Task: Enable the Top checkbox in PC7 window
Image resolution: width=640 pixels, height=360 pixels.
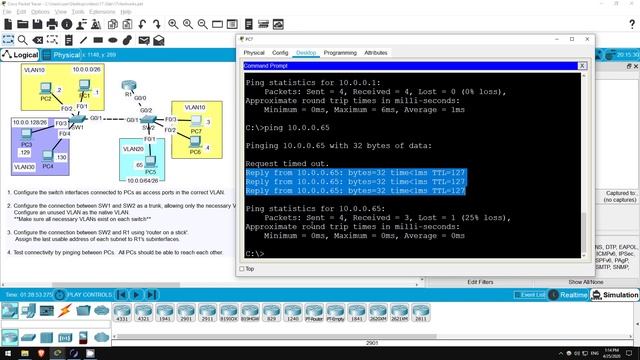Action: point(242,269)
